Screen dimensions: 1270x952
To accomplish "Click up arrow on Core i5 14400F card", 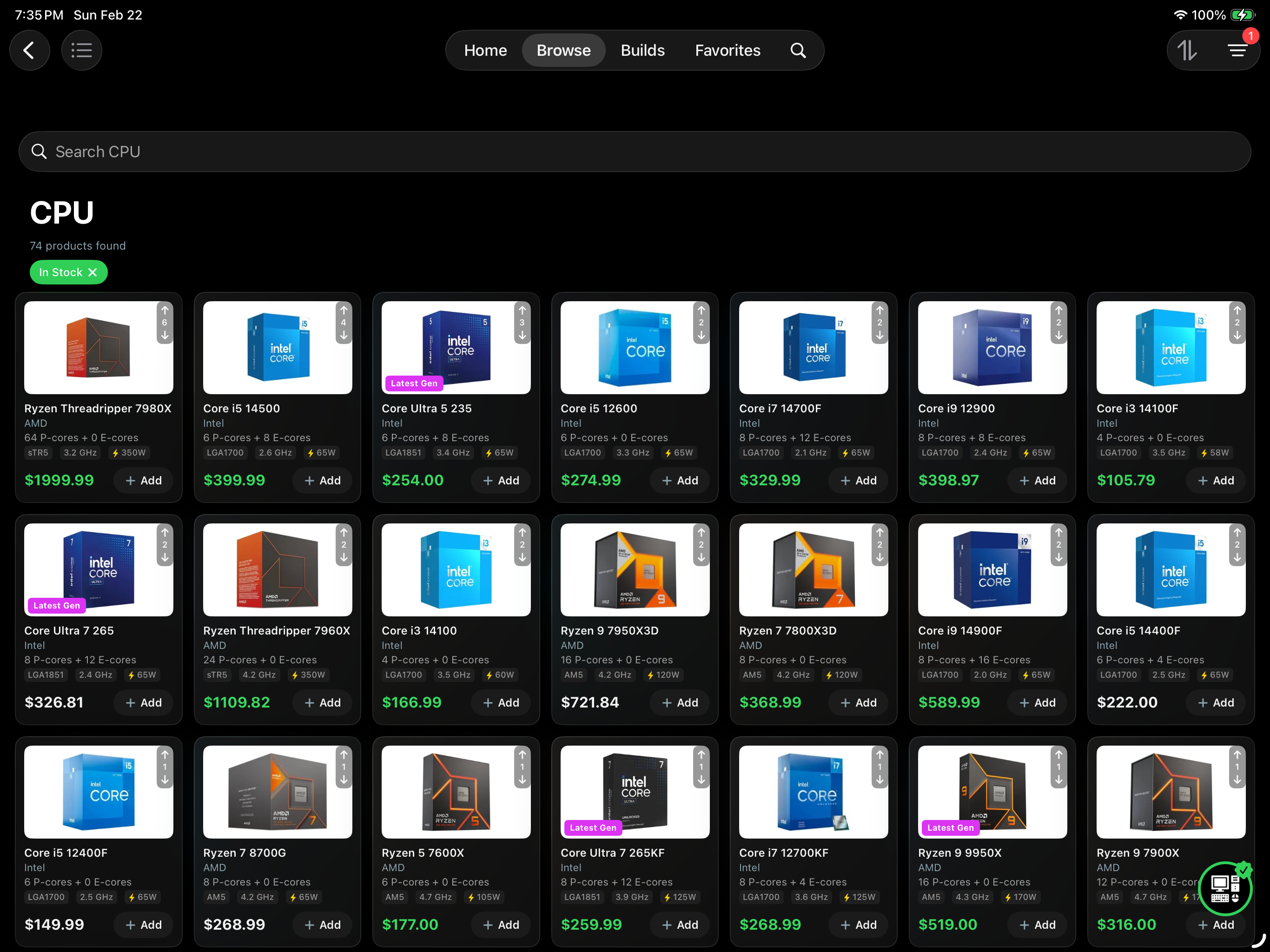I will click(x=1237, y=532).
